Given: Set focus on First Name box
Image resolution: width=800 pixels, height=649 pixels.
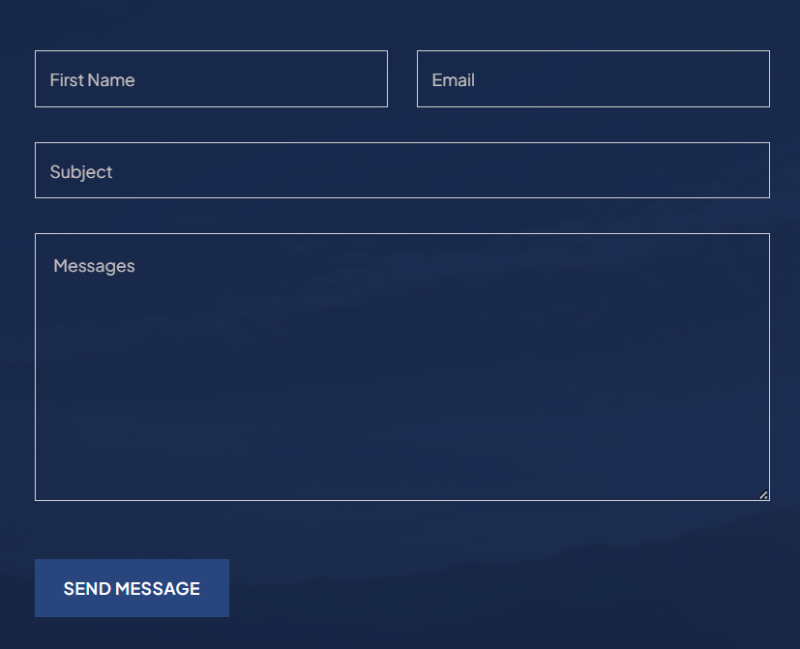Looking at the screenshot, I should tap(211, 79).
